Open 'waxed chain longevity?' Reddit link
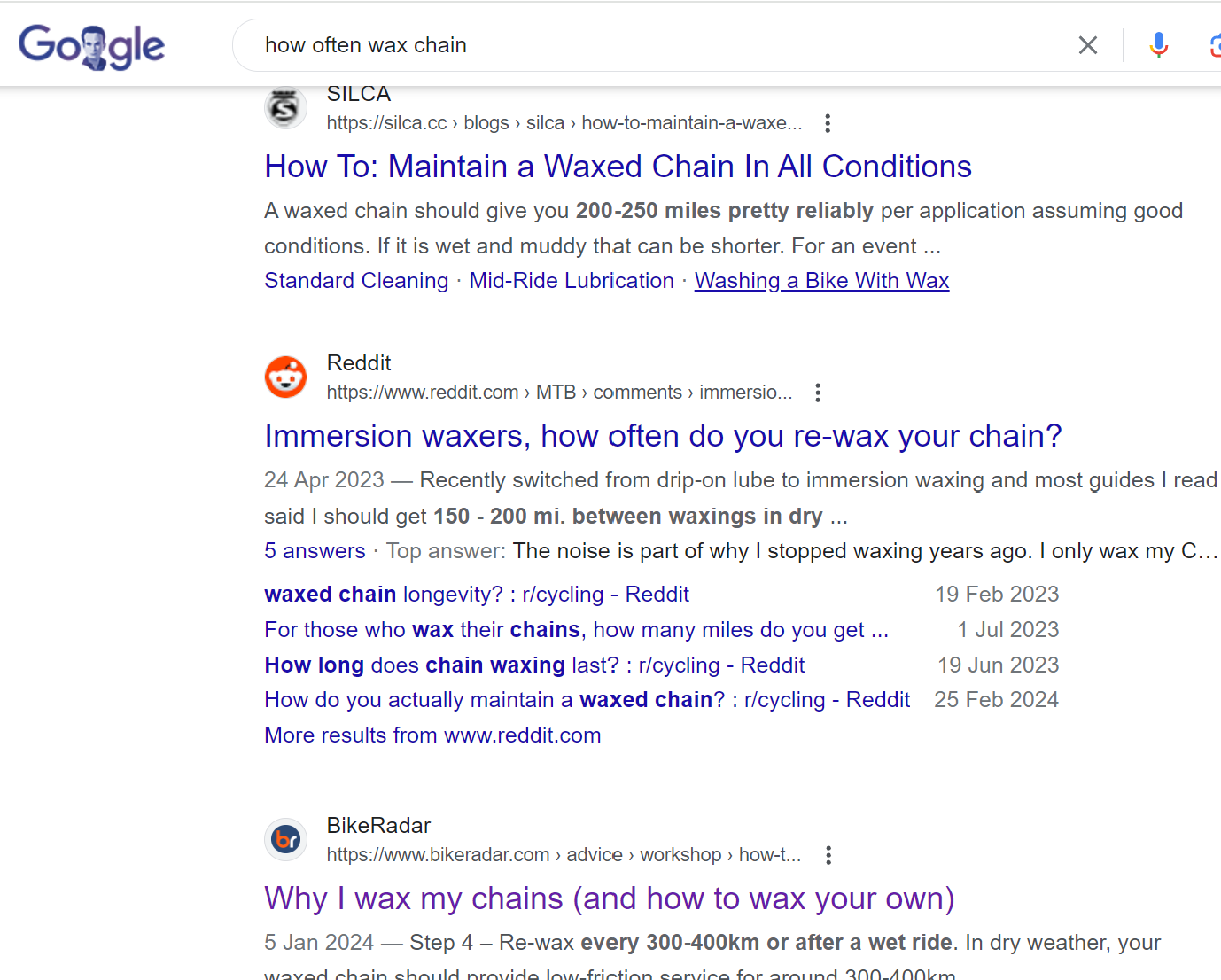Screen dimensions: 1221x980 pyautogui.click(x=476, y=595)
